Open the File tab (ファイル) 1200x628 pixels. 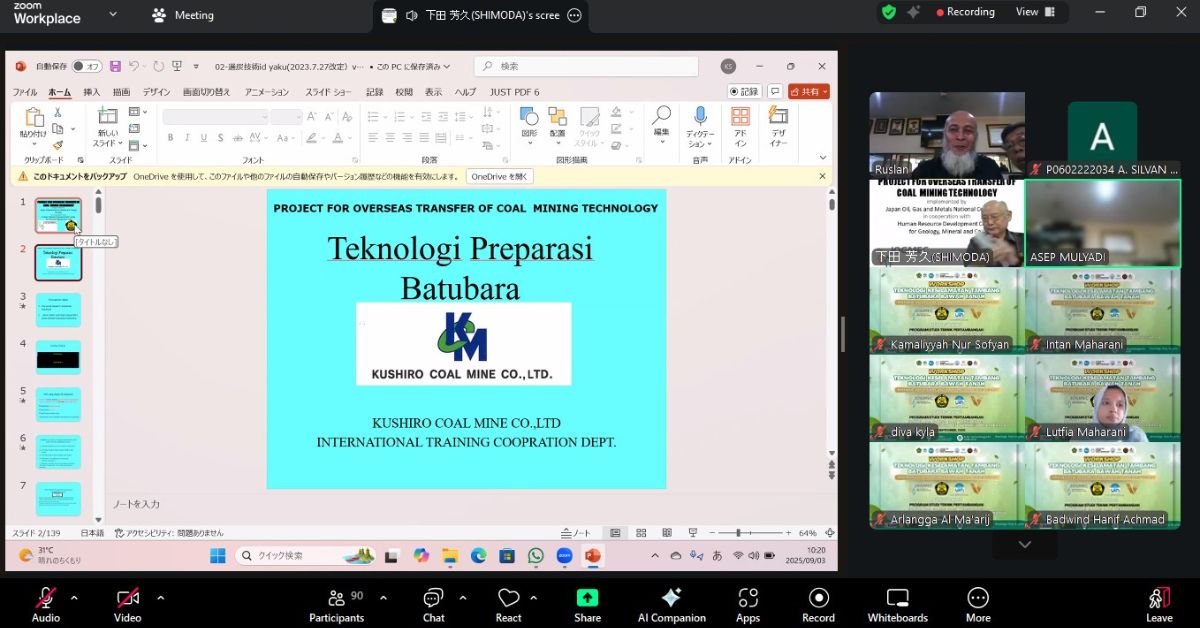point(24,92)
